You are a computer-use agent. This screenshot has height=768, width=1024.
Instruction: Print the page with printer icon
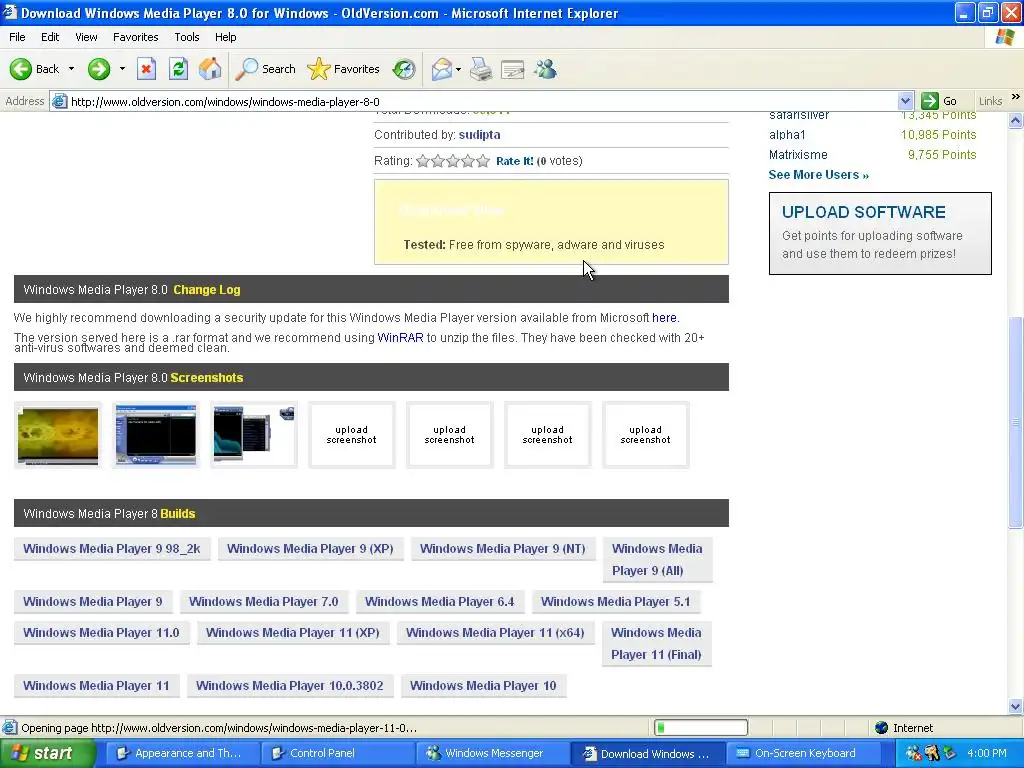pos(481,69)
